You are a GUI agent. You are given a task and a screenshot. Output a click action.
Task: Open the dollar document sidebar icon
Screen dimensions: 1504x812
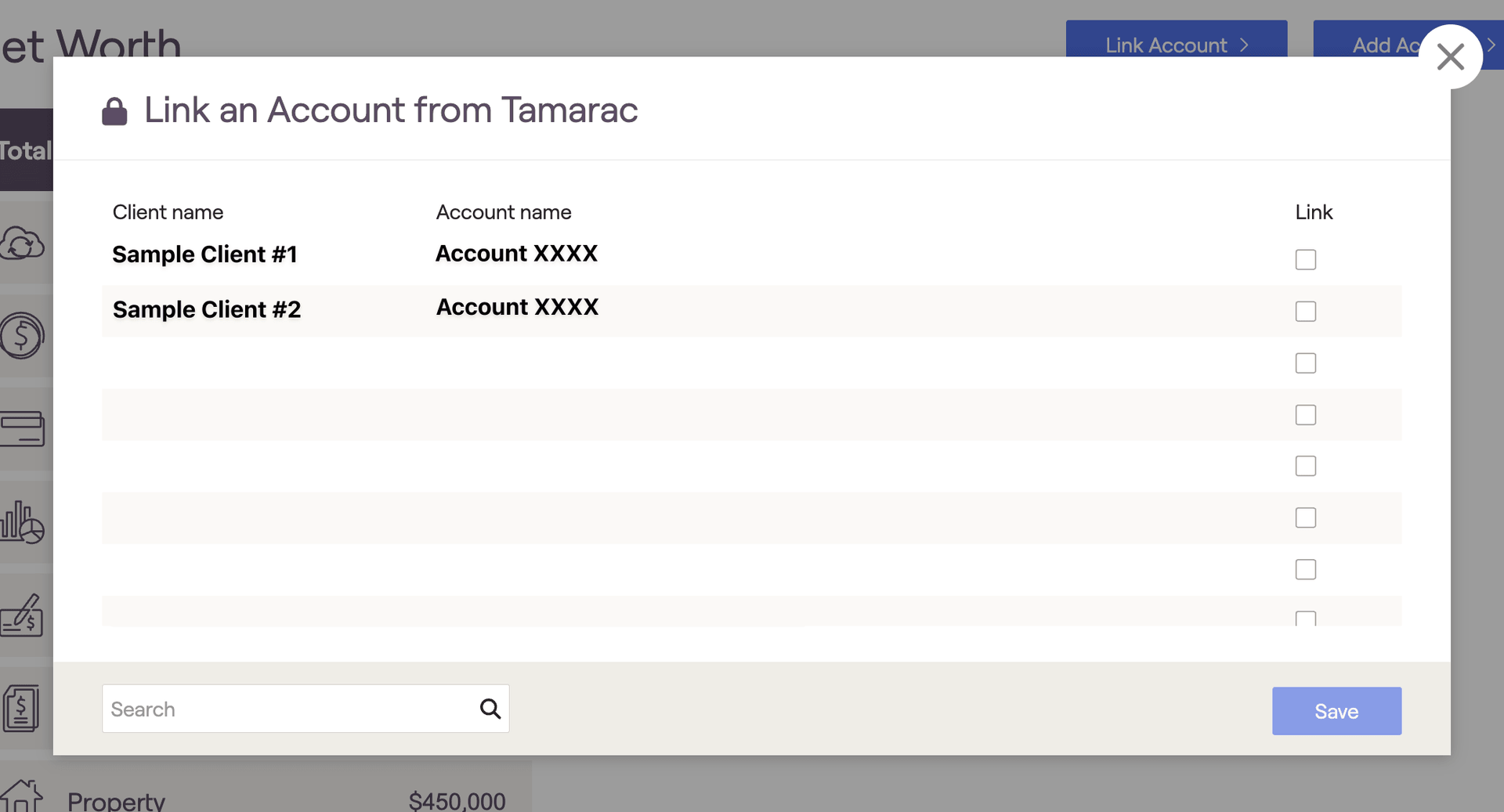point(21,708)
